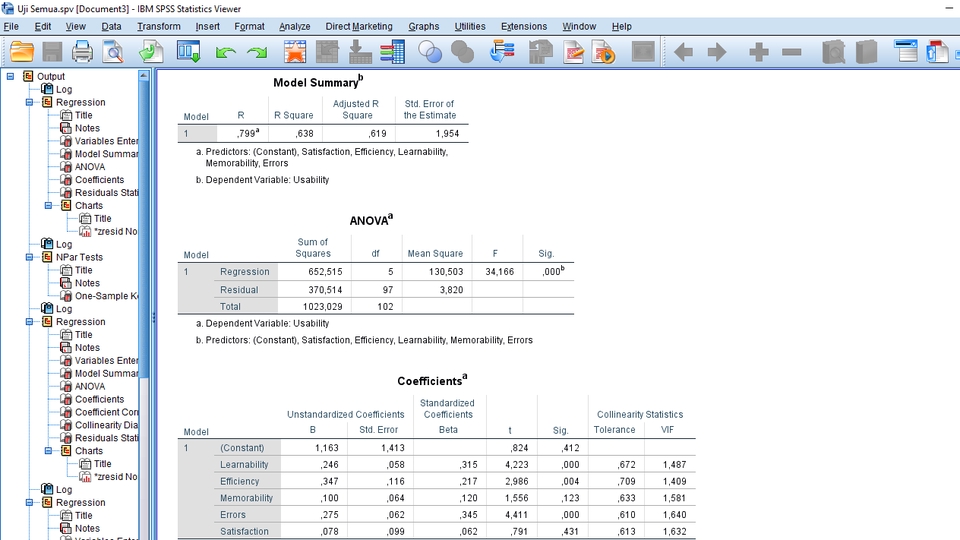The height and width of the screenshot is (540, 960).
Task: Open the Window menu
Action: point(579,26)
